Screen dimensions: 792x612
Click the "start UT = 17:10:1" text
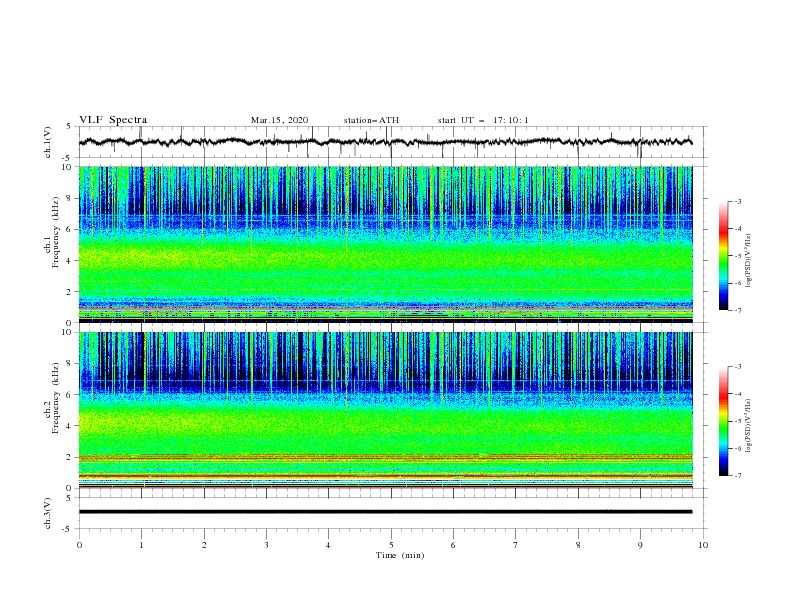[x=483, y=120]
